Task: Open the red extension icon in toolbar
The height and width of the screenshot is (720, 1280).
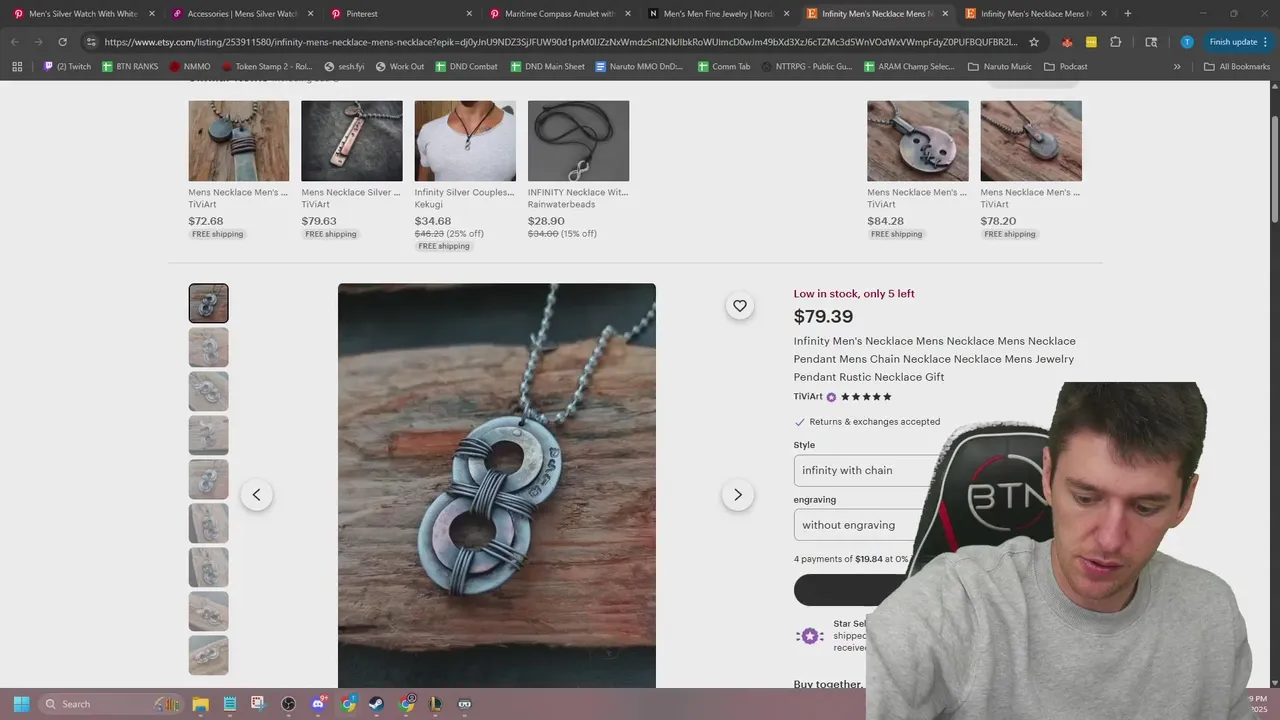Action: [x=1067, y=42]
